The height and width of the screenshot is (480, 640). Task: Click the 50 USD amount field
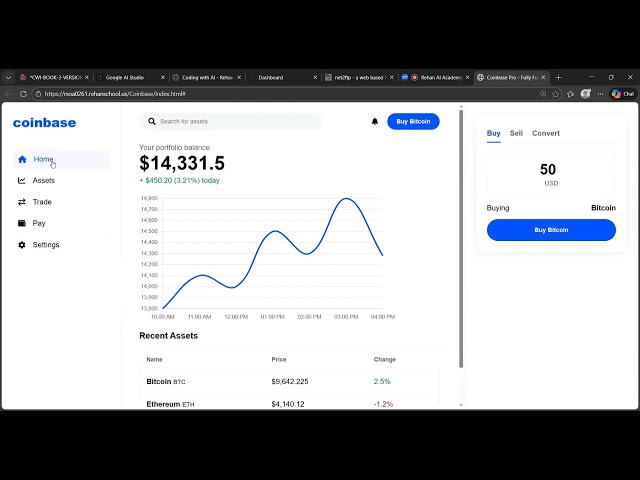click(551, 175)
